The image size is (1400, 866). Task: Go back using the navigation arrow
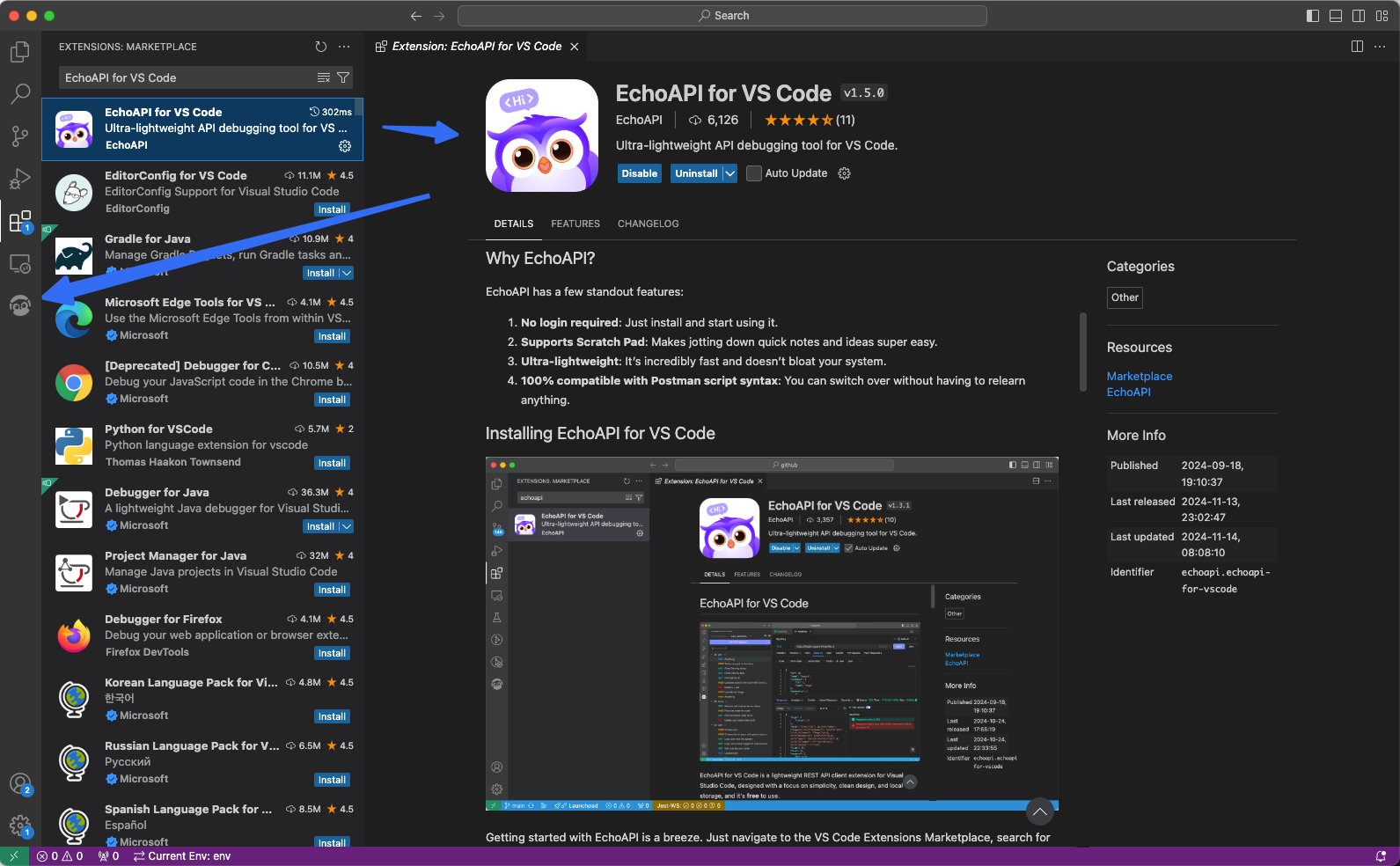tap(416, 16)
